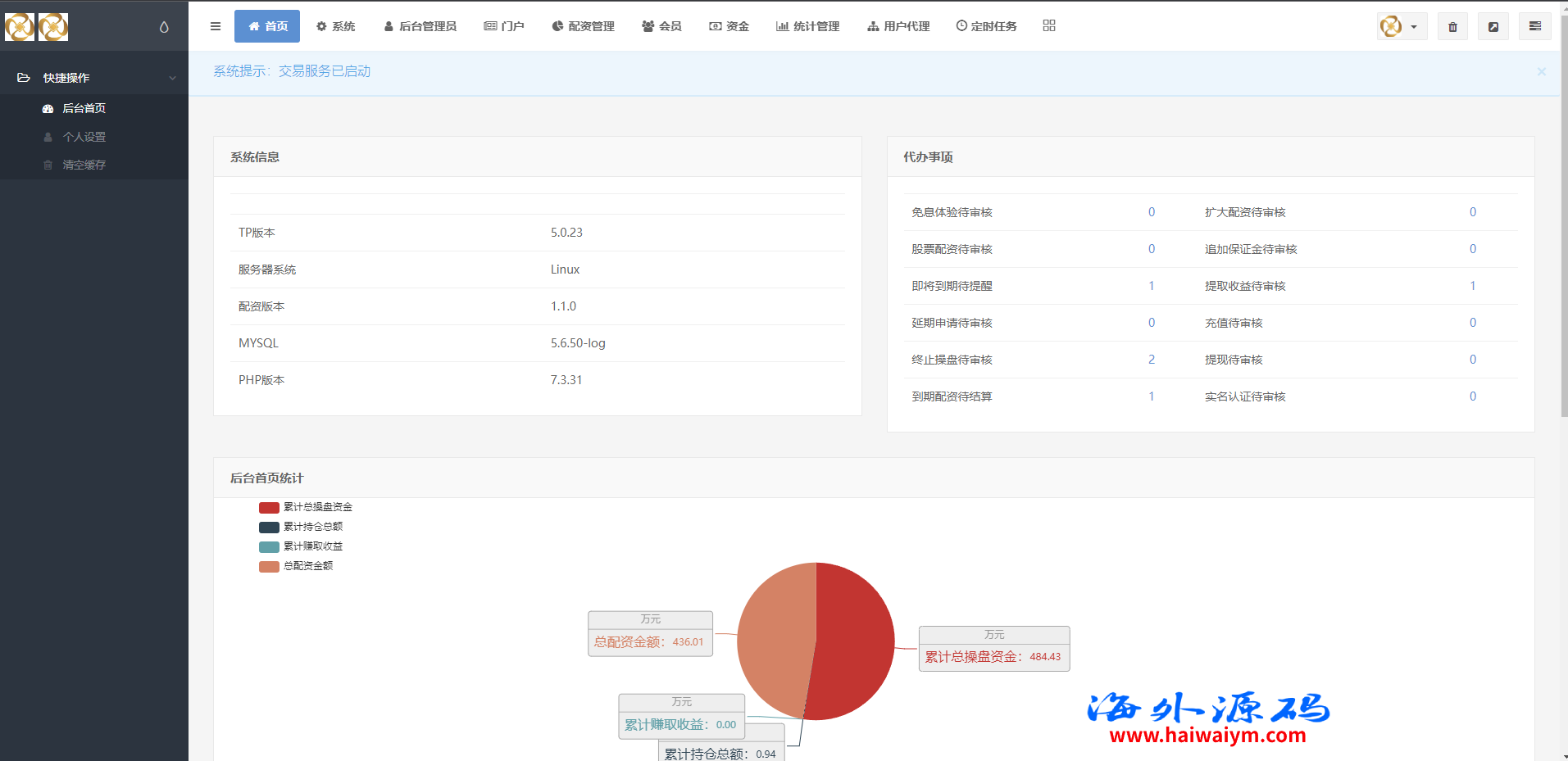
Task: Click 清空缓存 in the sidebar
Action: pyautogui.click(x=84, y=165)
